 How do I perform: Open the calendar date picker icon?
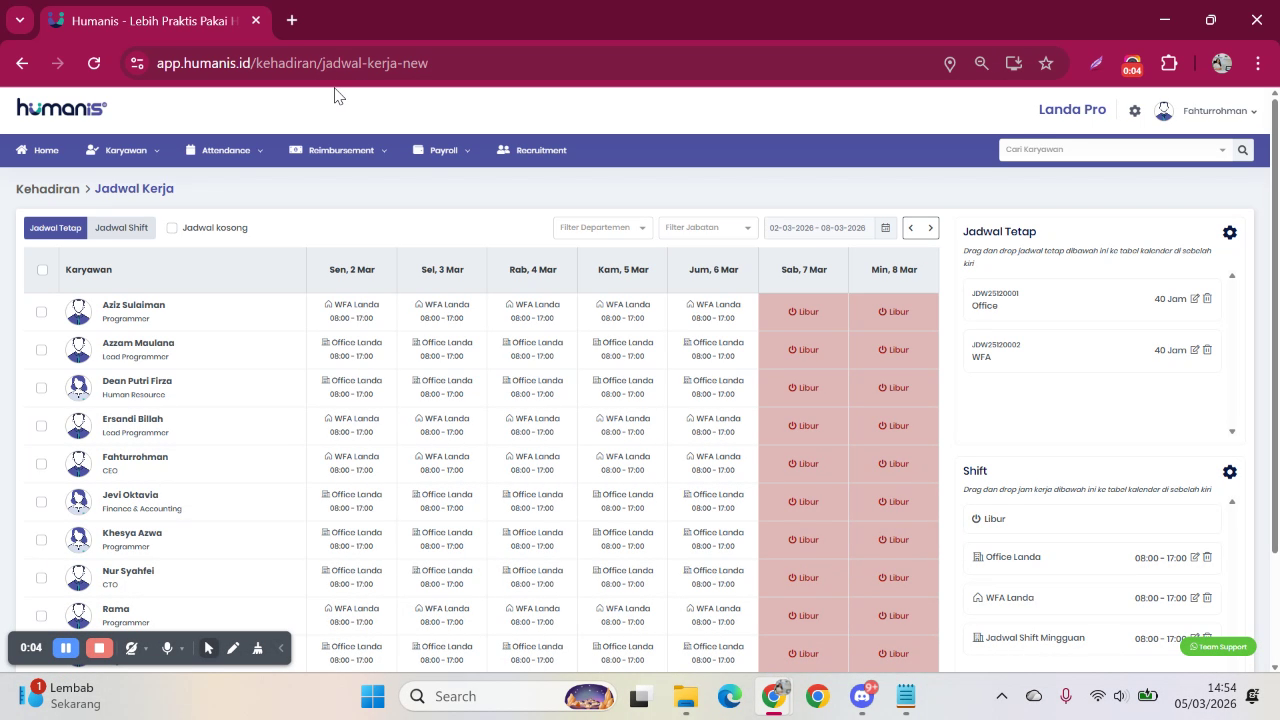885,228
